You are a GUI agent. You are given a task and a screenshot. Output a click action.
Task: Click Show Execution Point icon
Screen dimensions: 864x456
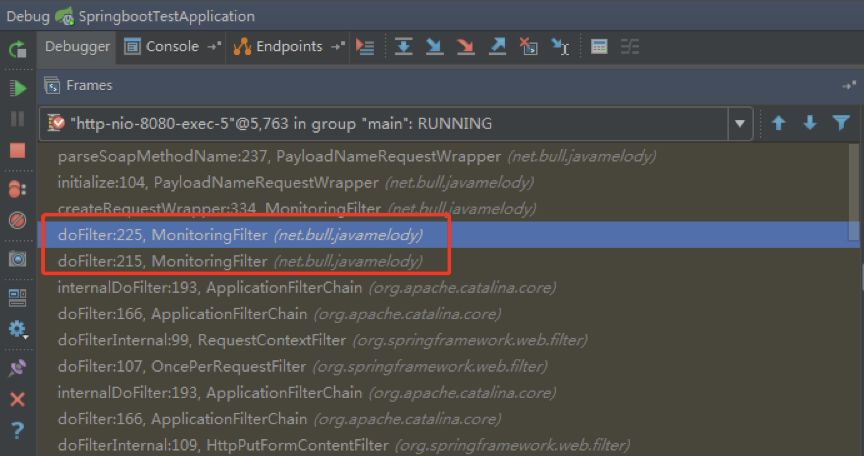365,47
